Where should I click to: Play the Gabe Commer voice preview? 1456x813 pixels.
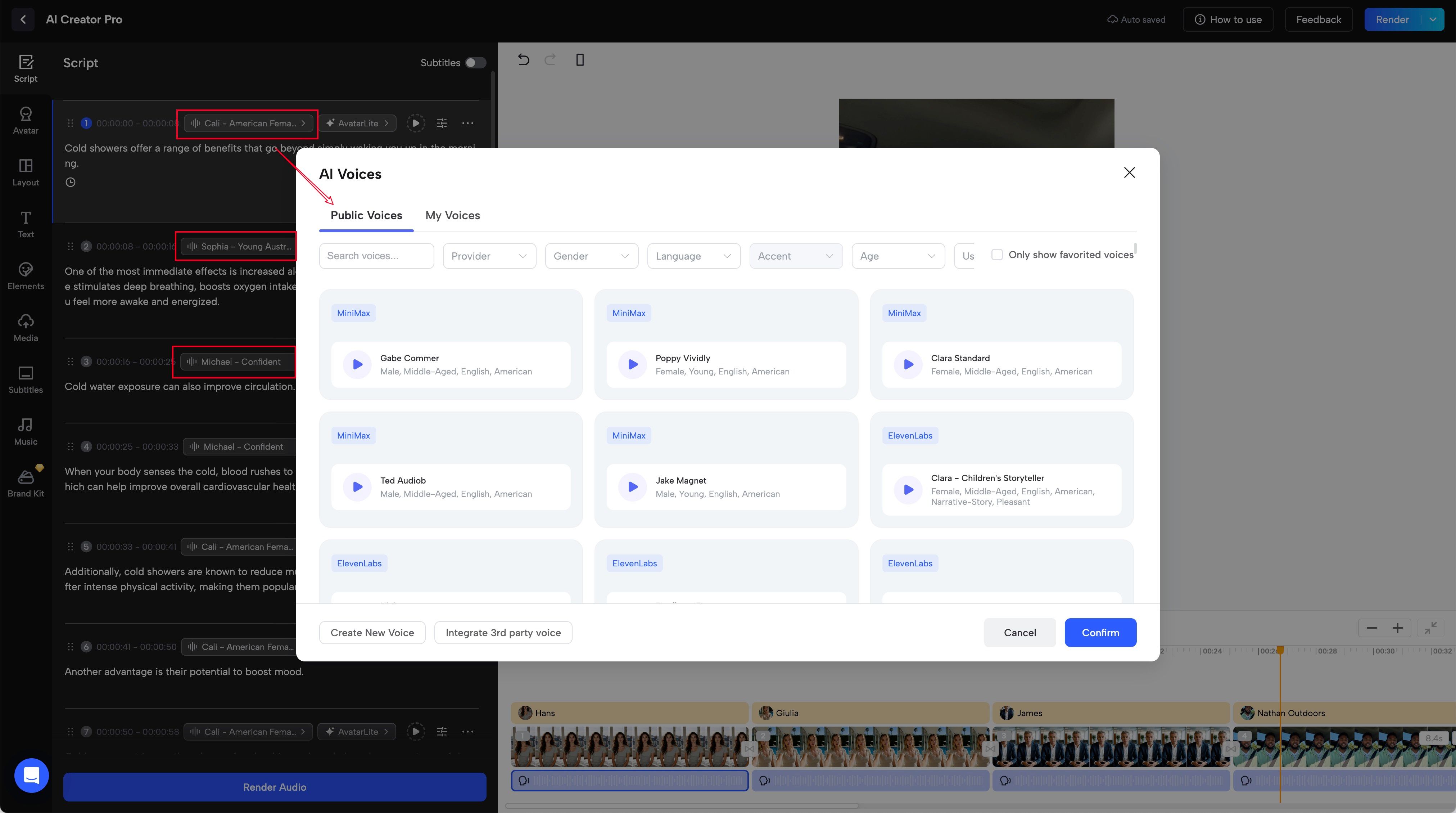tap(357, 365)
